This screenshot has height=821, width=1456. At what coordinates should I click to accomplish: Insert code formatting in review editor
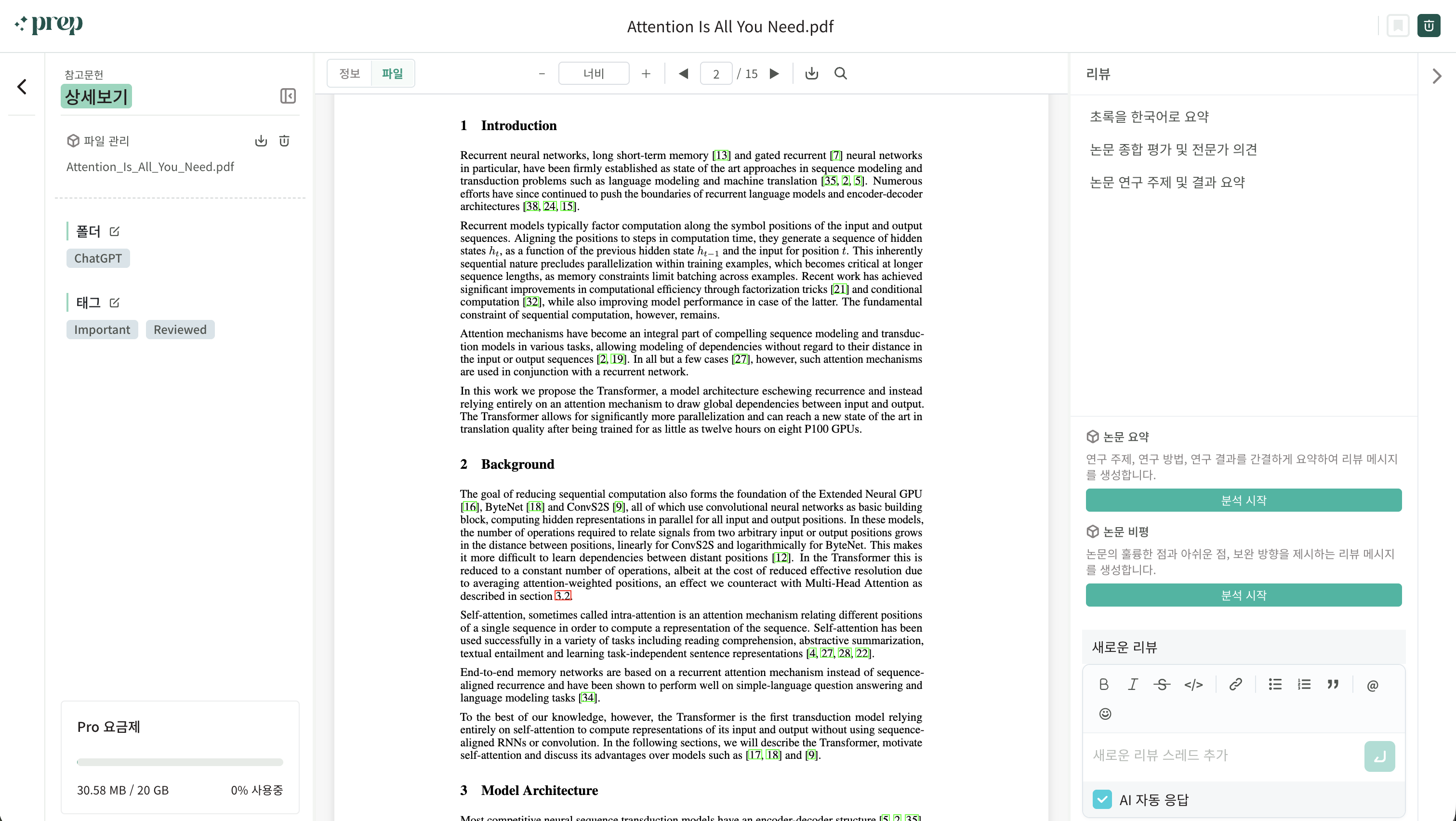point(1193,685)
